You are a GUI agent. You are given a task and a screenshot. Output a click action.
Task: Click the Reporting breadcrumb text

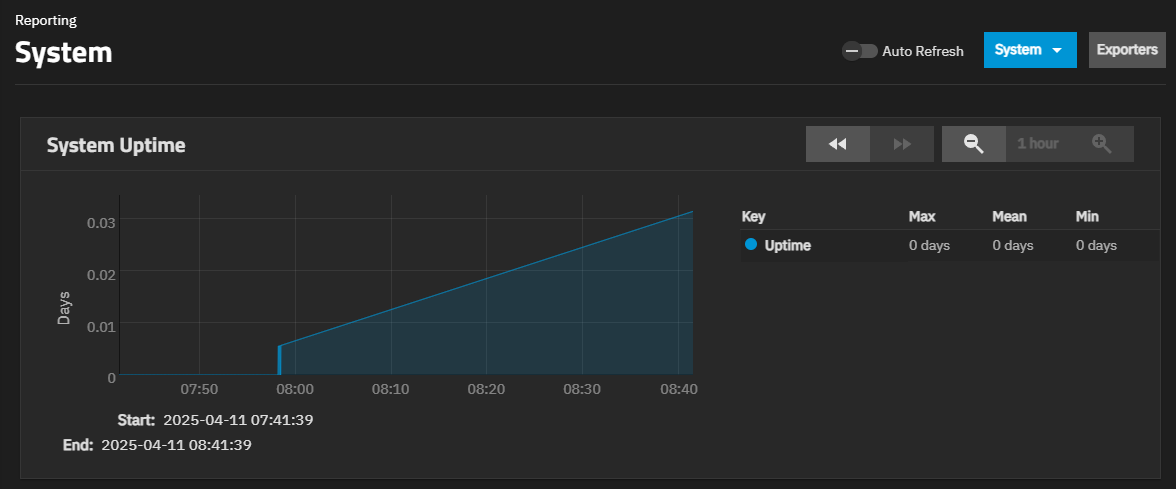tap(46, 20)
